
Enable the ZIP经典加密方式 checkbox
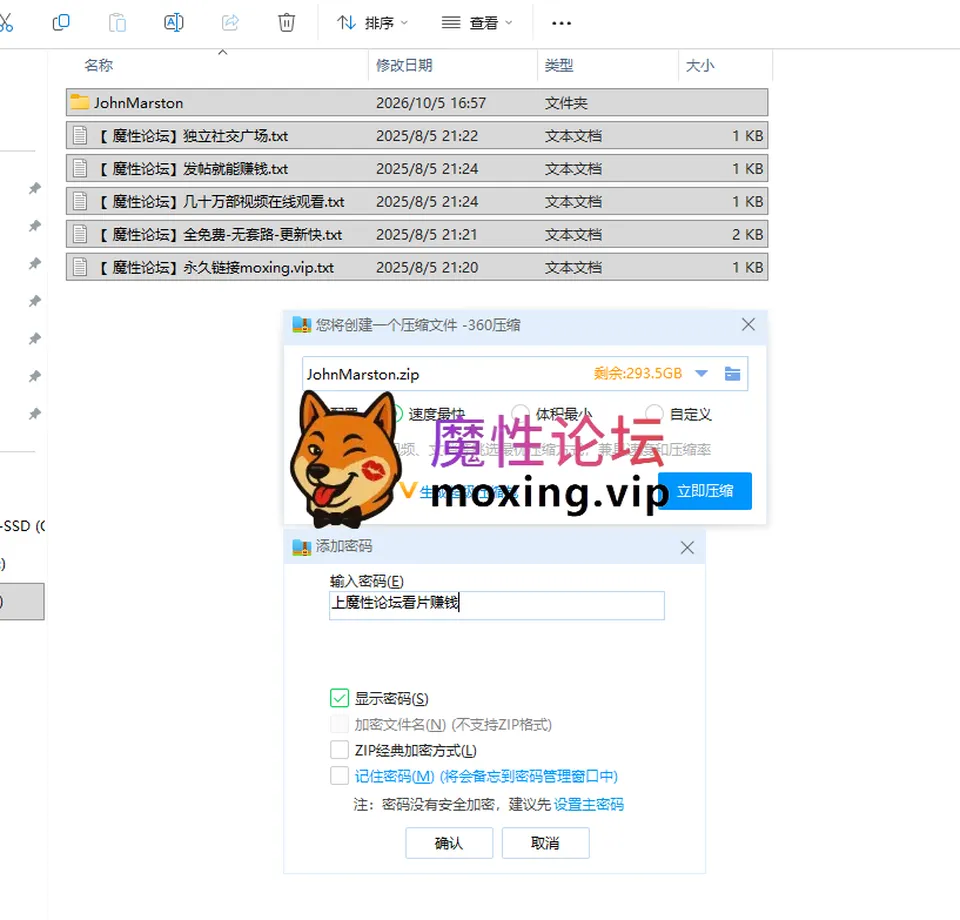click(339, 750)
